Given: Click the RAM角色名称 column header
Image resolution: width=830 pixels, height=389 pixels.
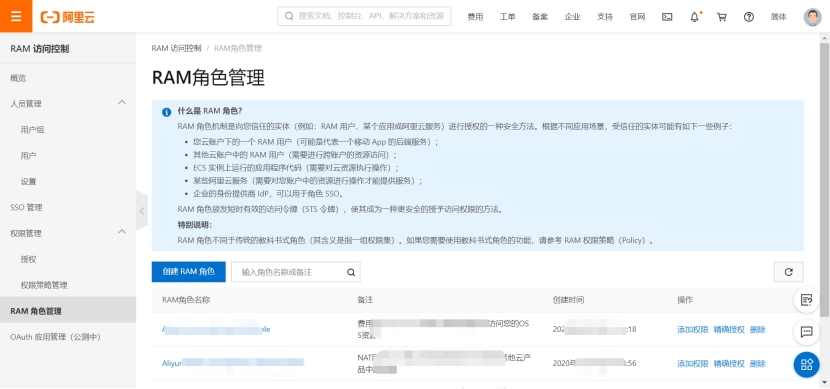Looking at the screenshot, I should click(186, 300).
